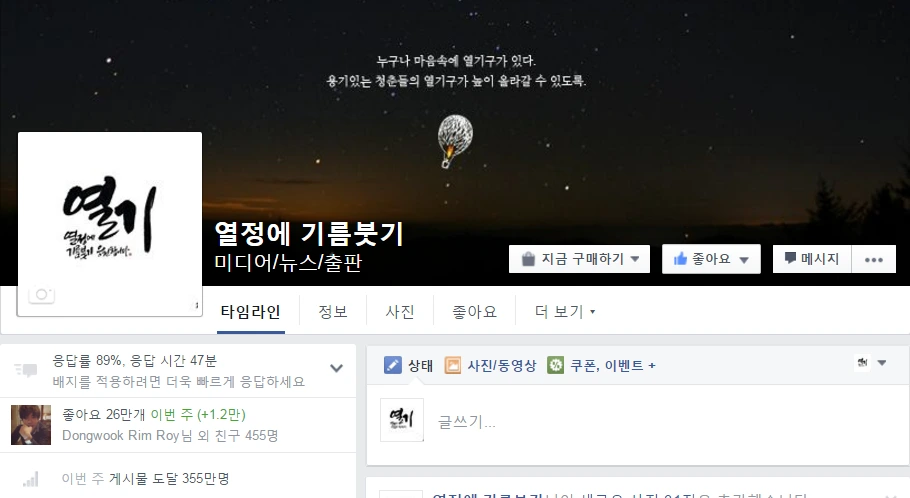Click the thumbs-up icon on 좋아요 button
The image size is (910, 498).
pos(680,259)
